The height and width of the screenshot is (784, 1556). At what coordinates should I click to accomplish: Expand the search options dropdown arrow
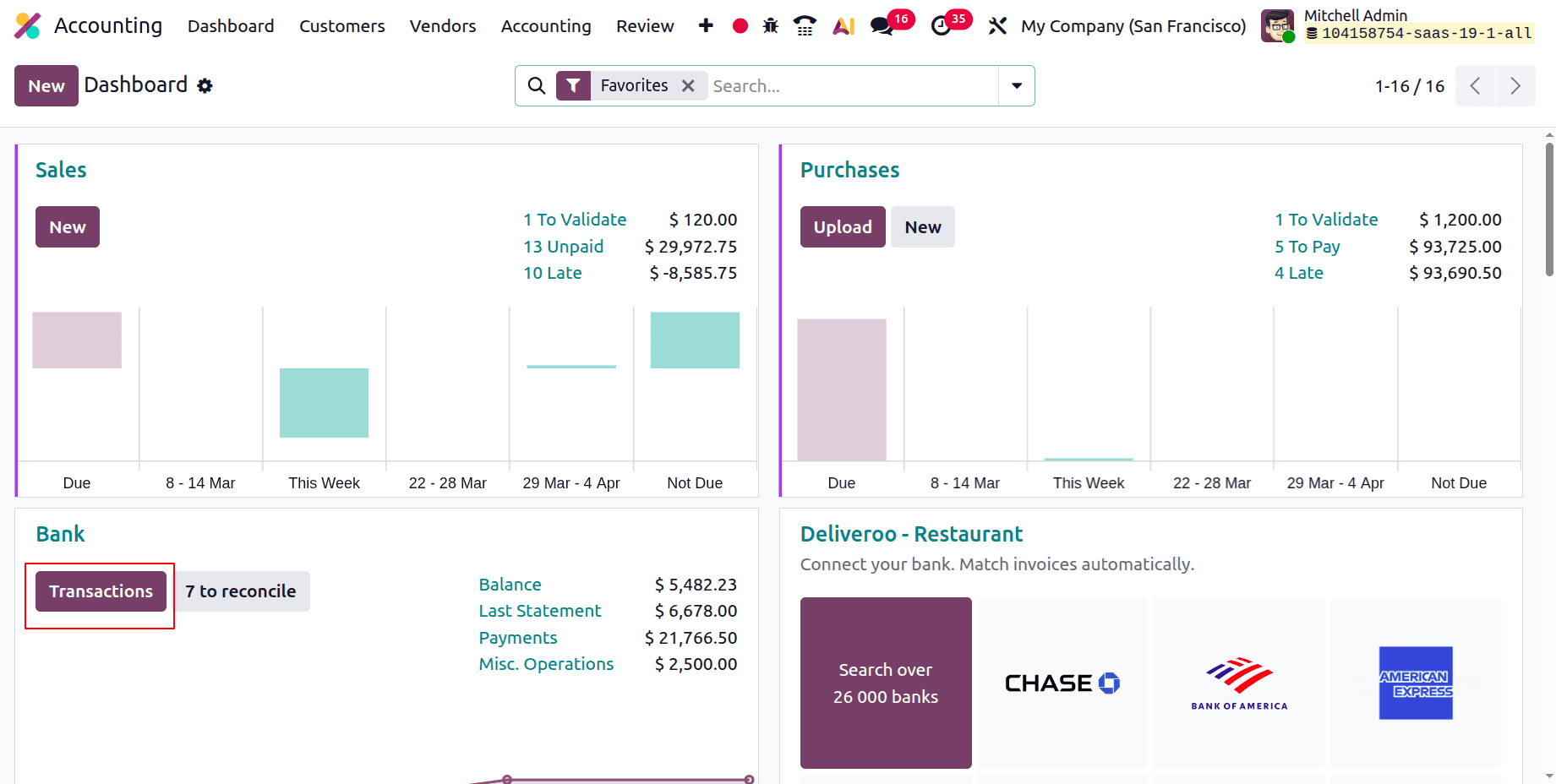1016,85
